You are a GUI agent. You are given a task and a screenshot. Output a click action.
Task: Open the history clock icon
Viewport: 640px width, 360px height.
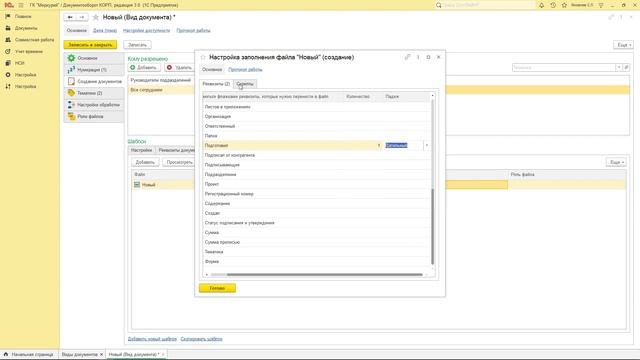tap(553, 5)
